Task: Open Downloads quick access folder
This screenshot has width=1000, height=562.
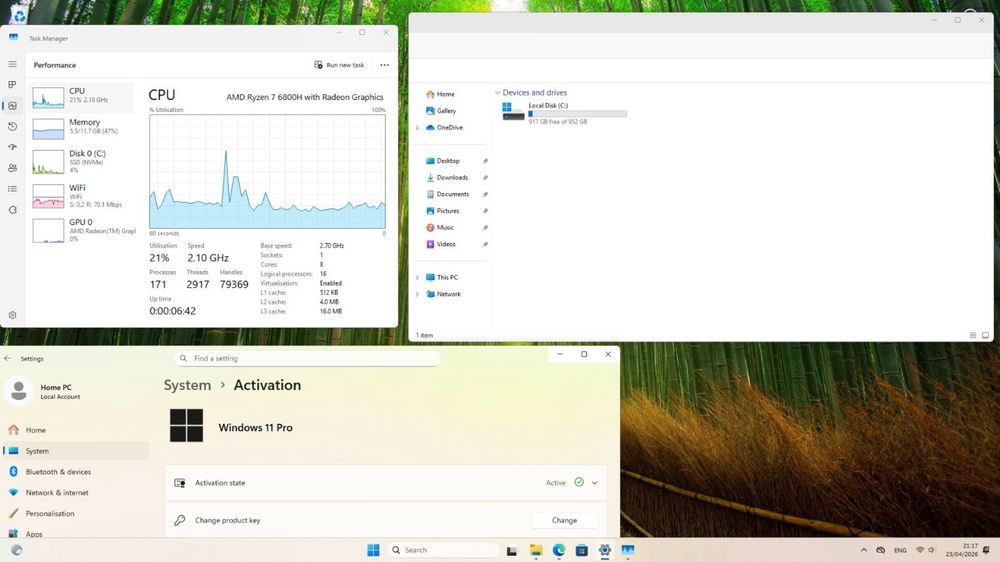Action: click(447, 177)
